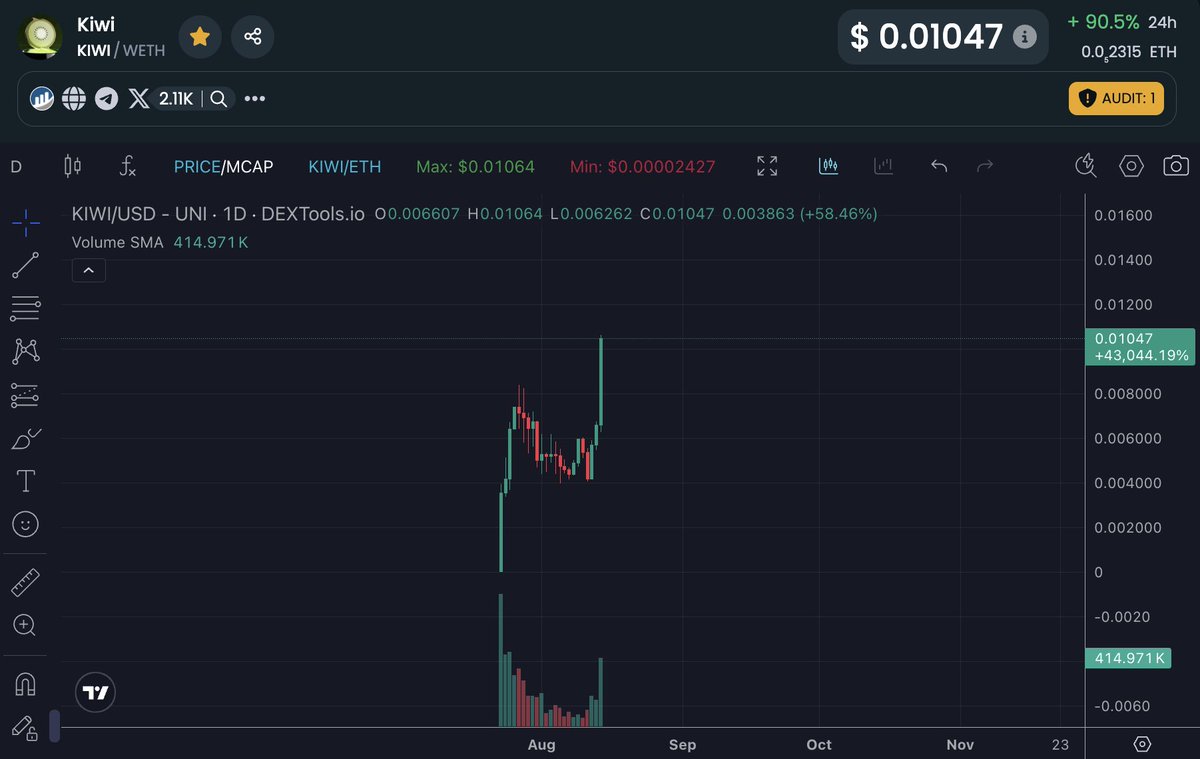
Task: Toggle the greyed bar chart overlay icon
Action: click(883, 166)
